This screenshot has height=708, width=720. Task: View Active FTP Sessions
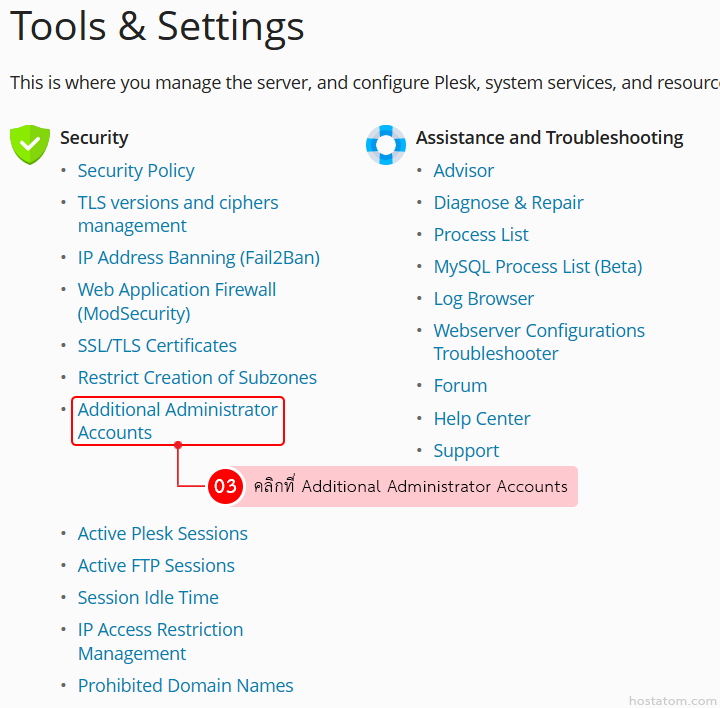point(156,566)
